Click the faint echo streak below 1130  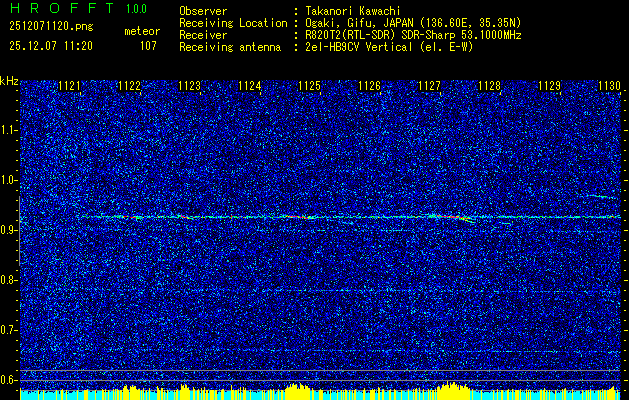pyautogui.click(x=602, y=197)
